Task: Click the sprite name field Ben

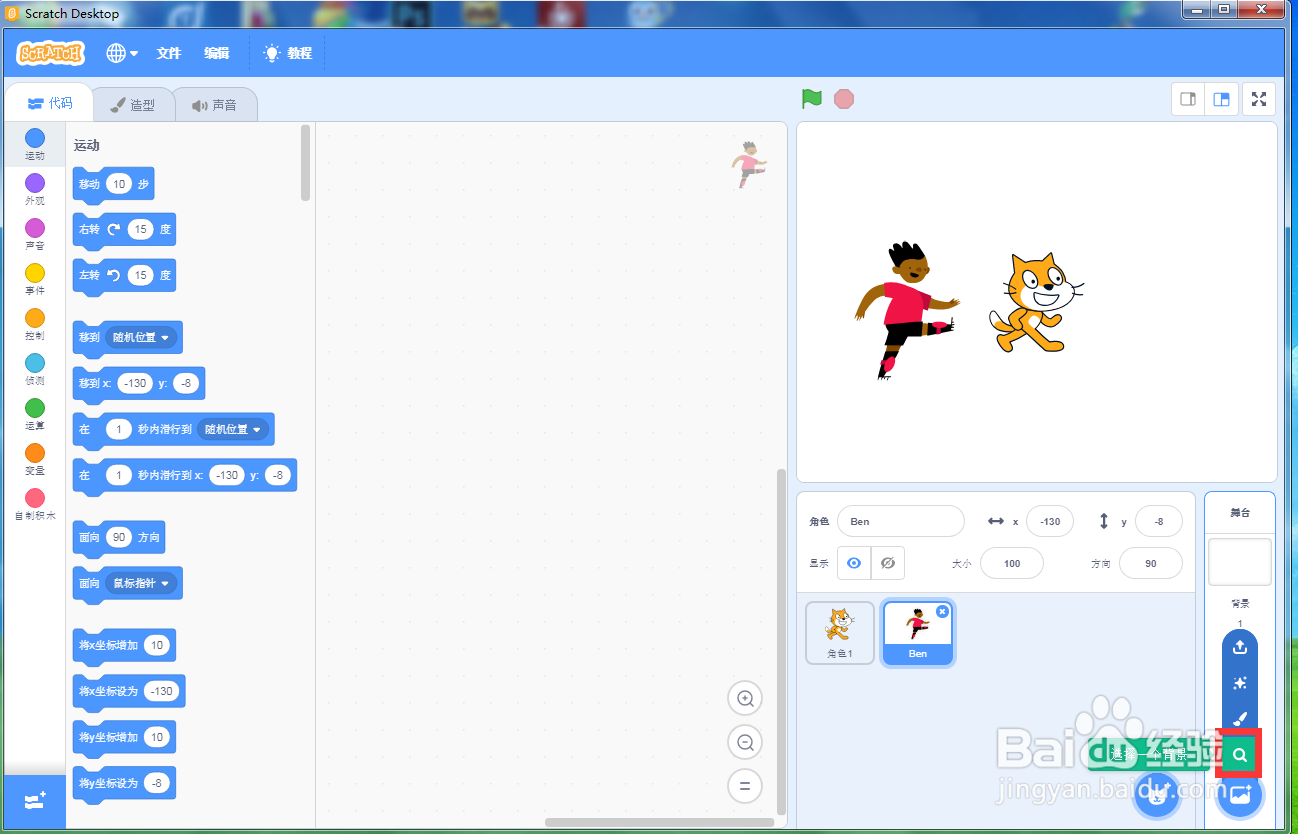Action: [x=901, y=521]
